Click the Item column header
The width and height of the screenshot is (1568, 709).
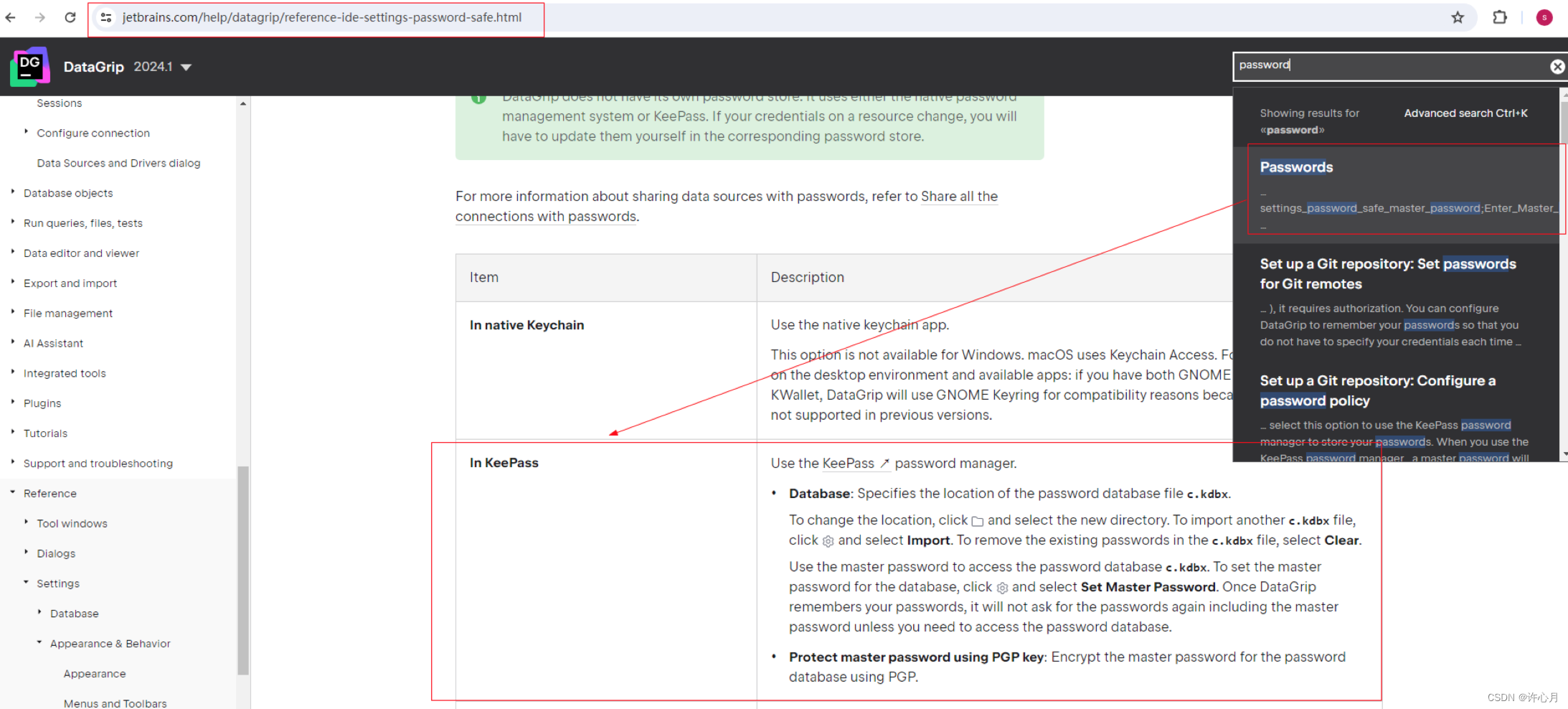click(606, 278)
